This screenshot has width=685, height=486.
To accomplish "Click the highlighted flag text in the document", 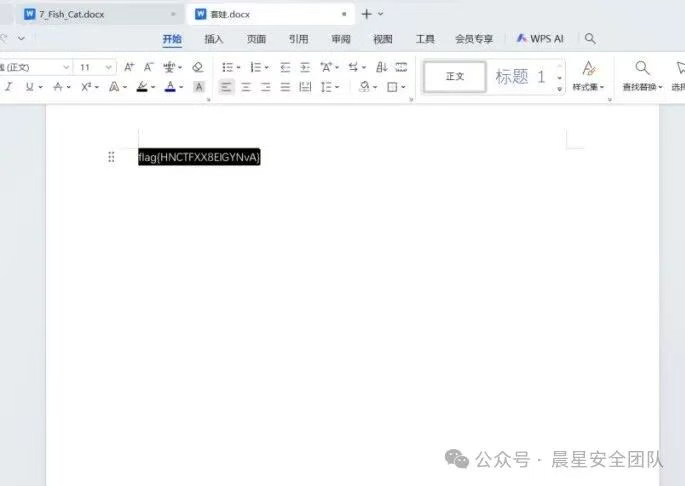I will 199,157.
